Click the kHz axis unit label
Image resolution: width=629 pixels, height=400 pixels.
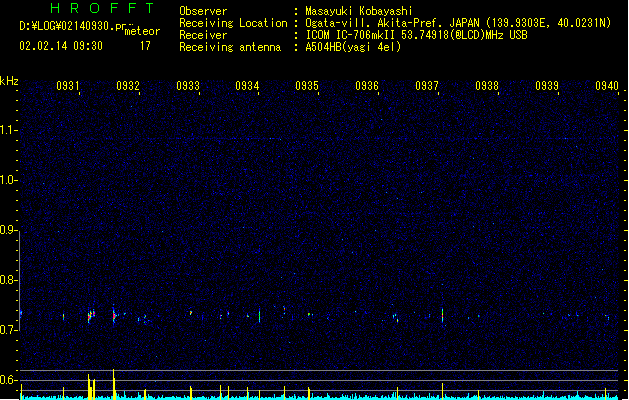9,81
